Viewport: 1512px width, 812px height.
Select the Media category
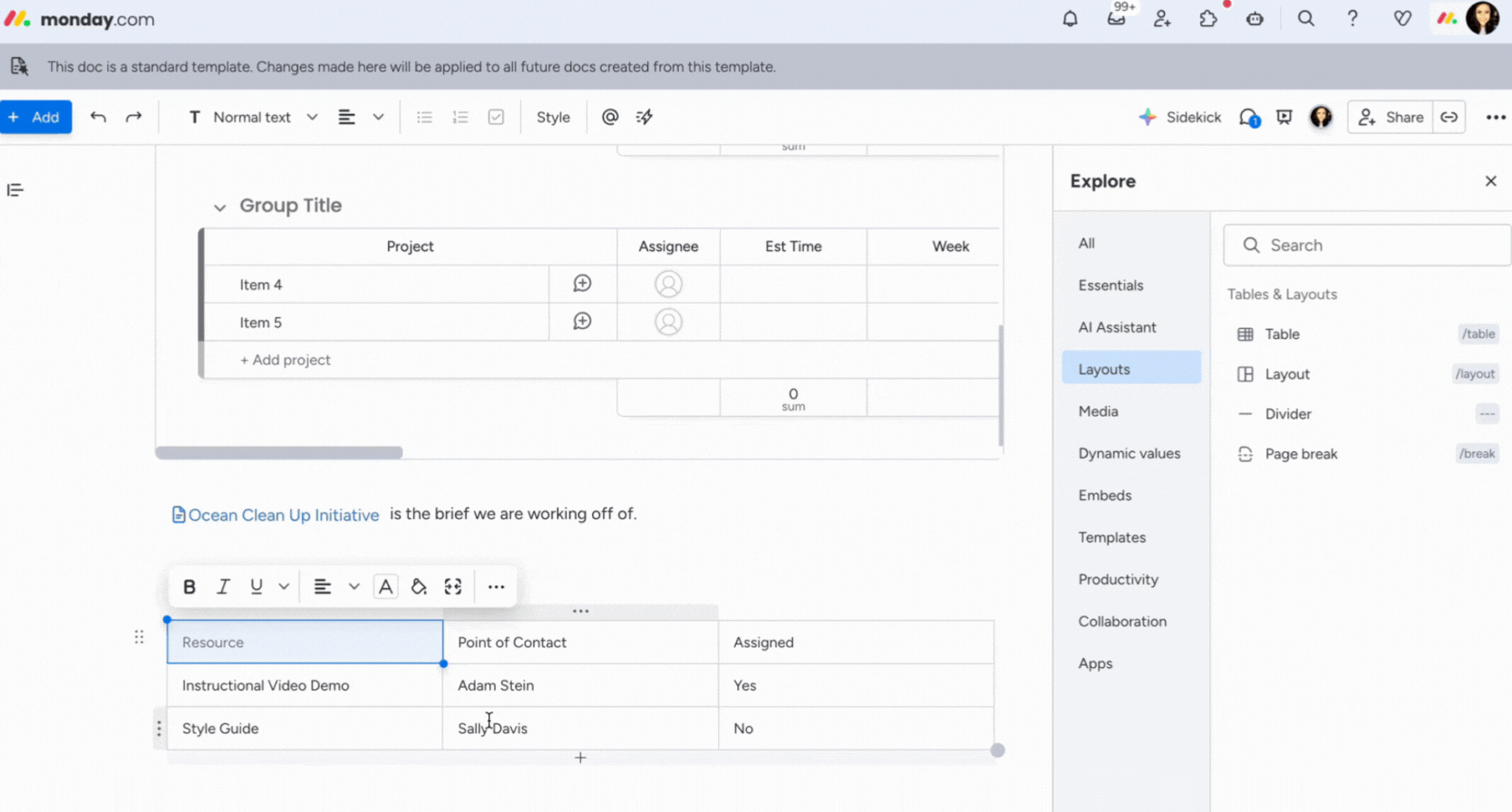click(x=1131, y=411)
